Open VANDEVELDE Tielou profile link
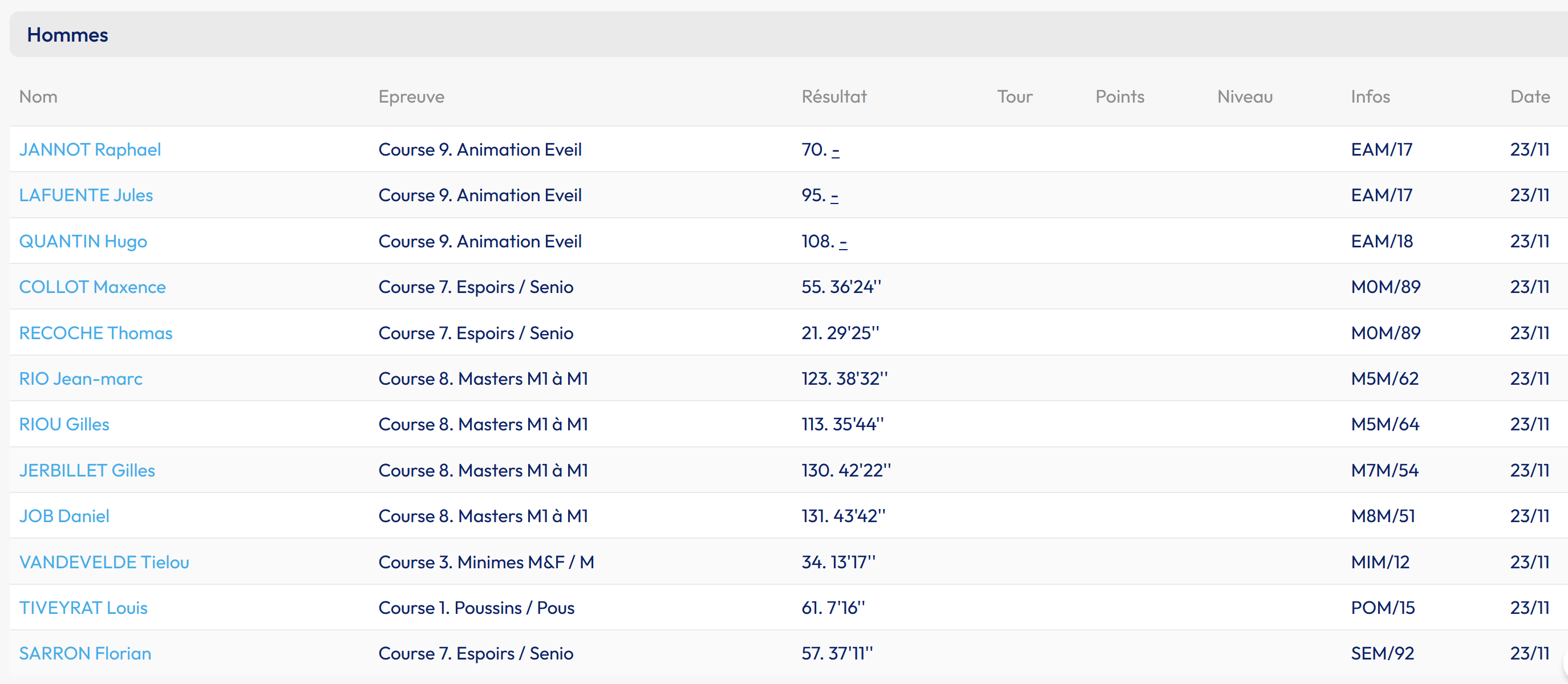 (104, 562)
